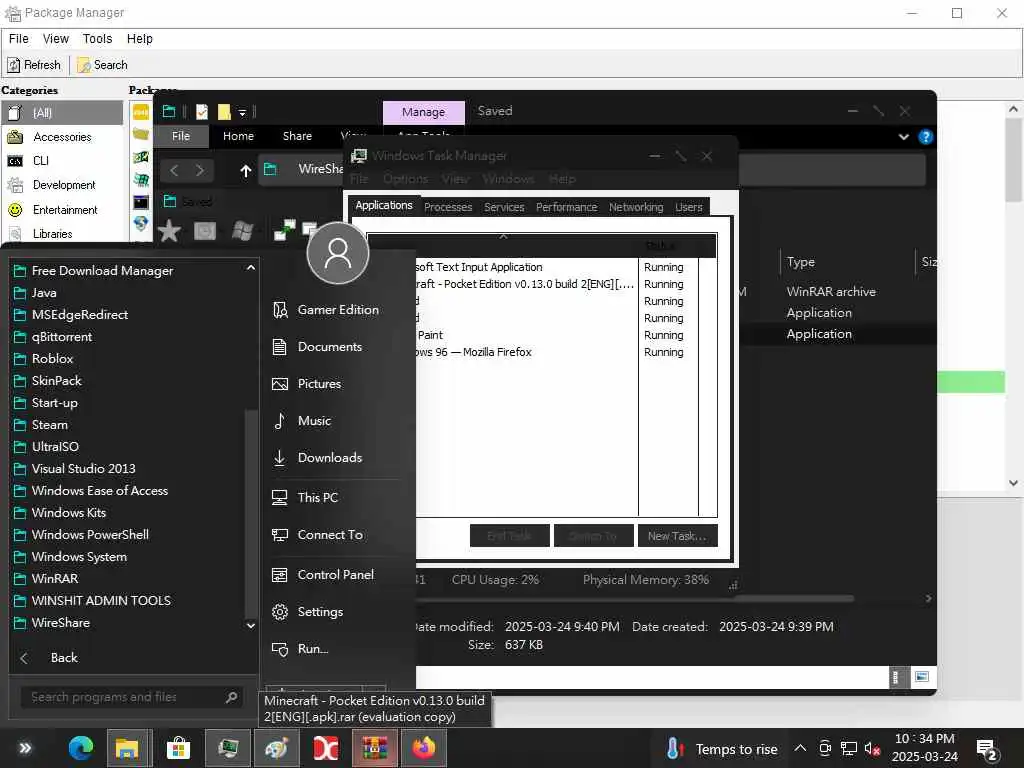Switch to Processes tab in Task Manager
The width and height of the screenshot is (1024, 768).
448,207
